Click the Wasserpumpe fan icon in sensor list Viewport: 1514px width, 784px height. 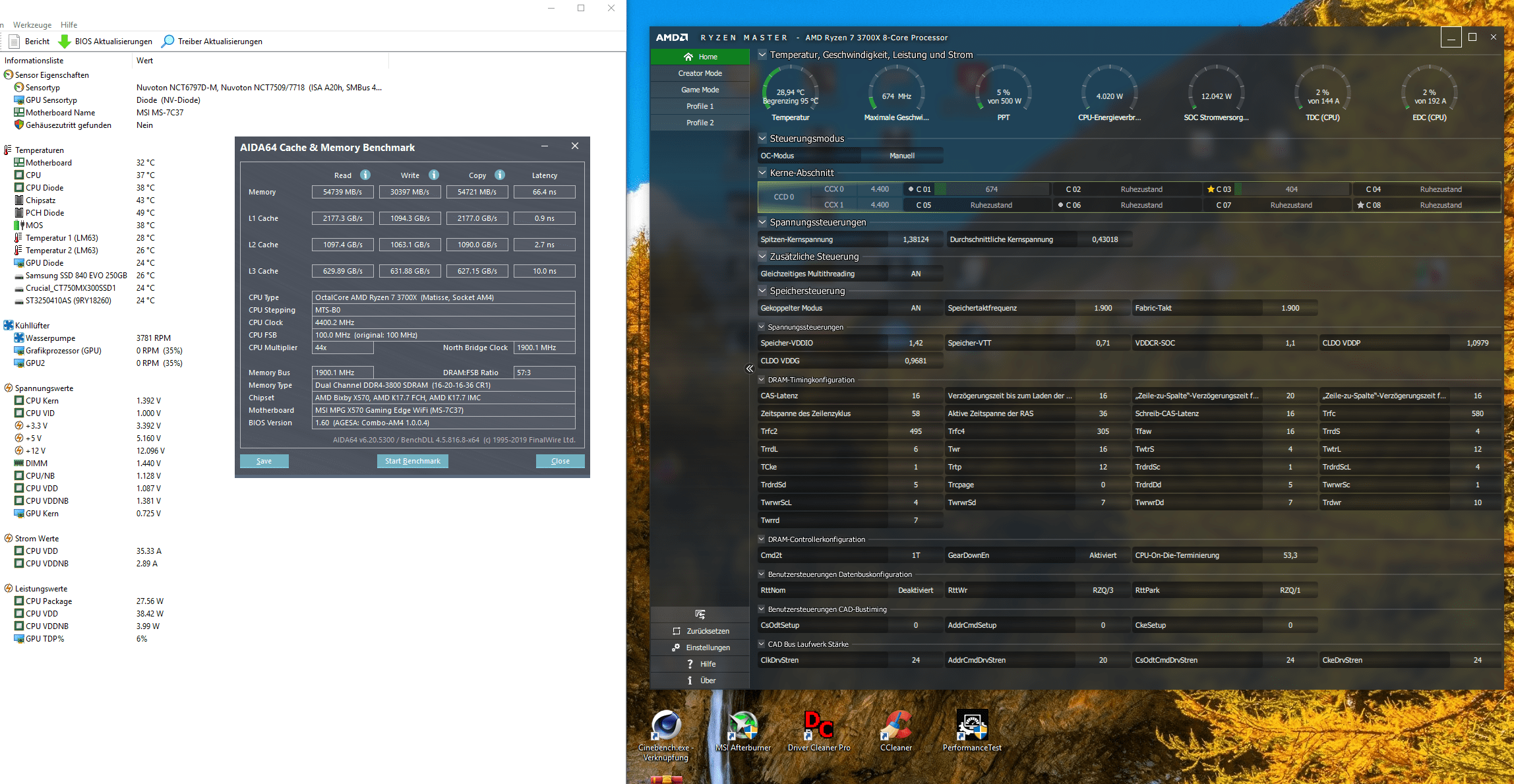[x=19, y=338]
